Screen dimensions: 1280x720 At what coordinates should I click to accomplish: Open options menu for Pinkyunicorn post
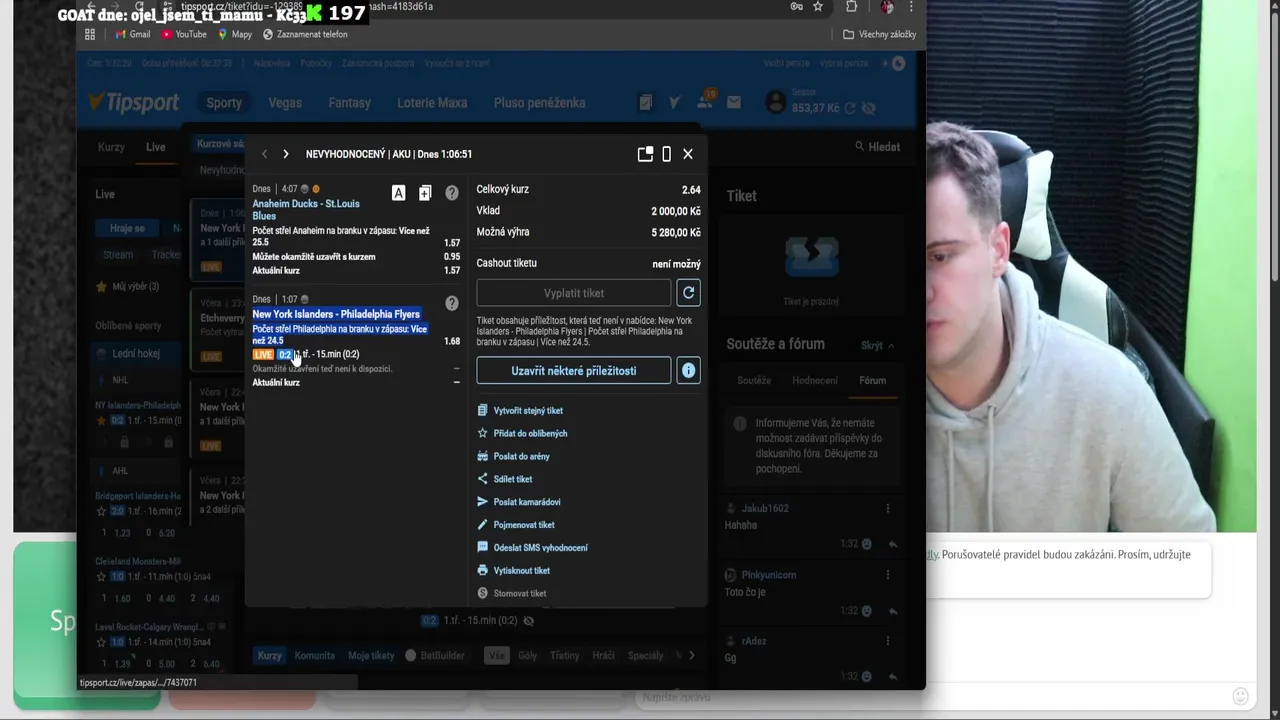coord(888,575)
